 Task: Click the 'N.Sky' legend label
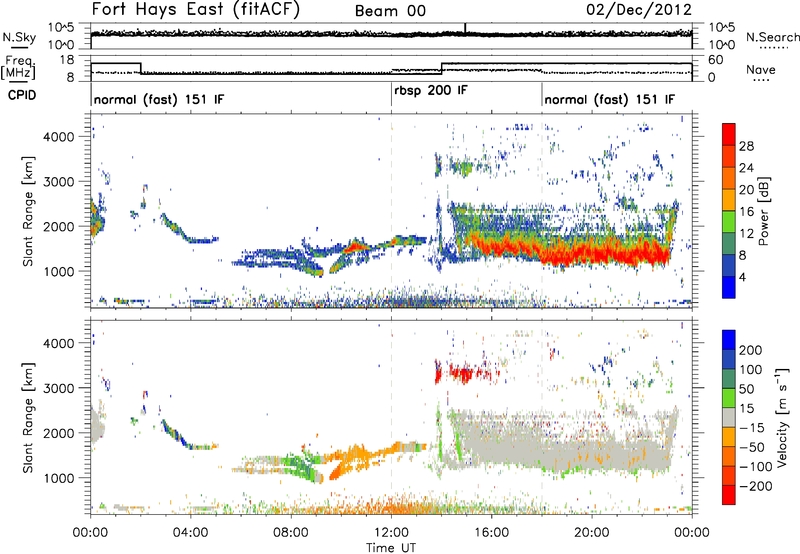click(x=19, y=37)
